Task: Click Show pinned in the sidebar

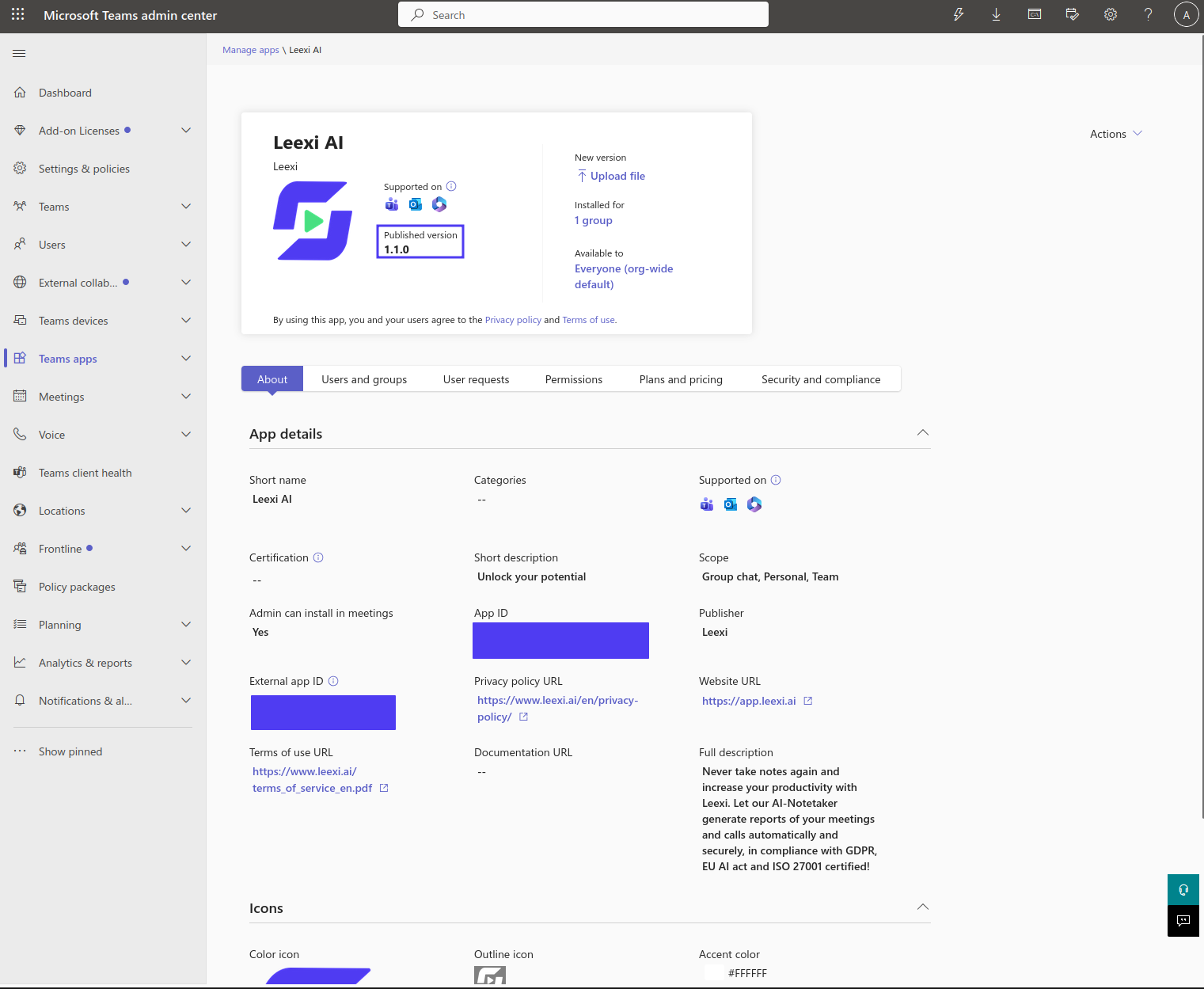Action: point(70,751)
